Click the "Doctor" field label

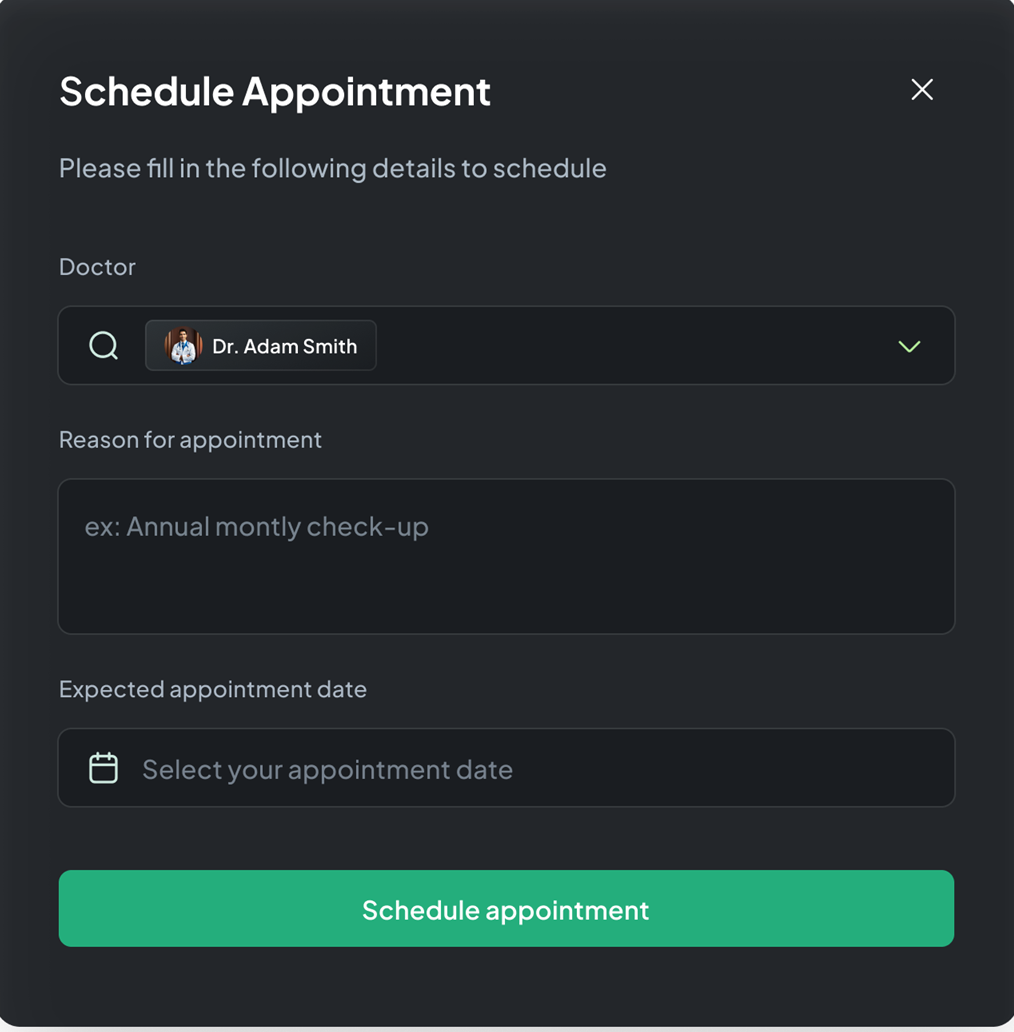point(97,267)
